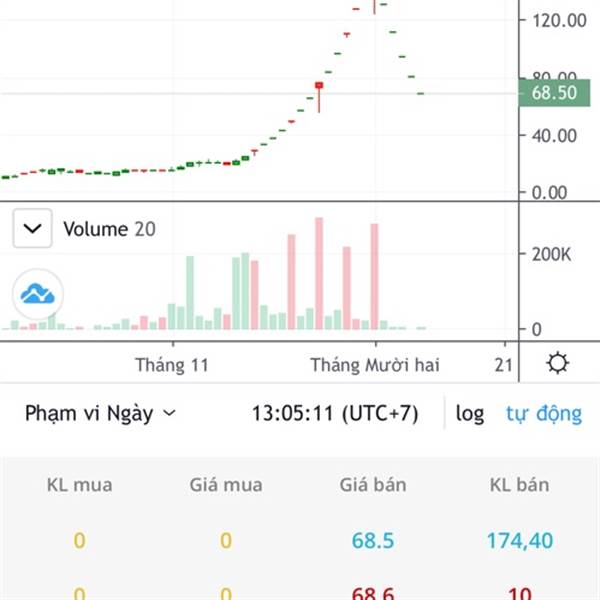Click the Giá bán column header
The width and height of the screenshot is (600, 600).
coord(373,485)
